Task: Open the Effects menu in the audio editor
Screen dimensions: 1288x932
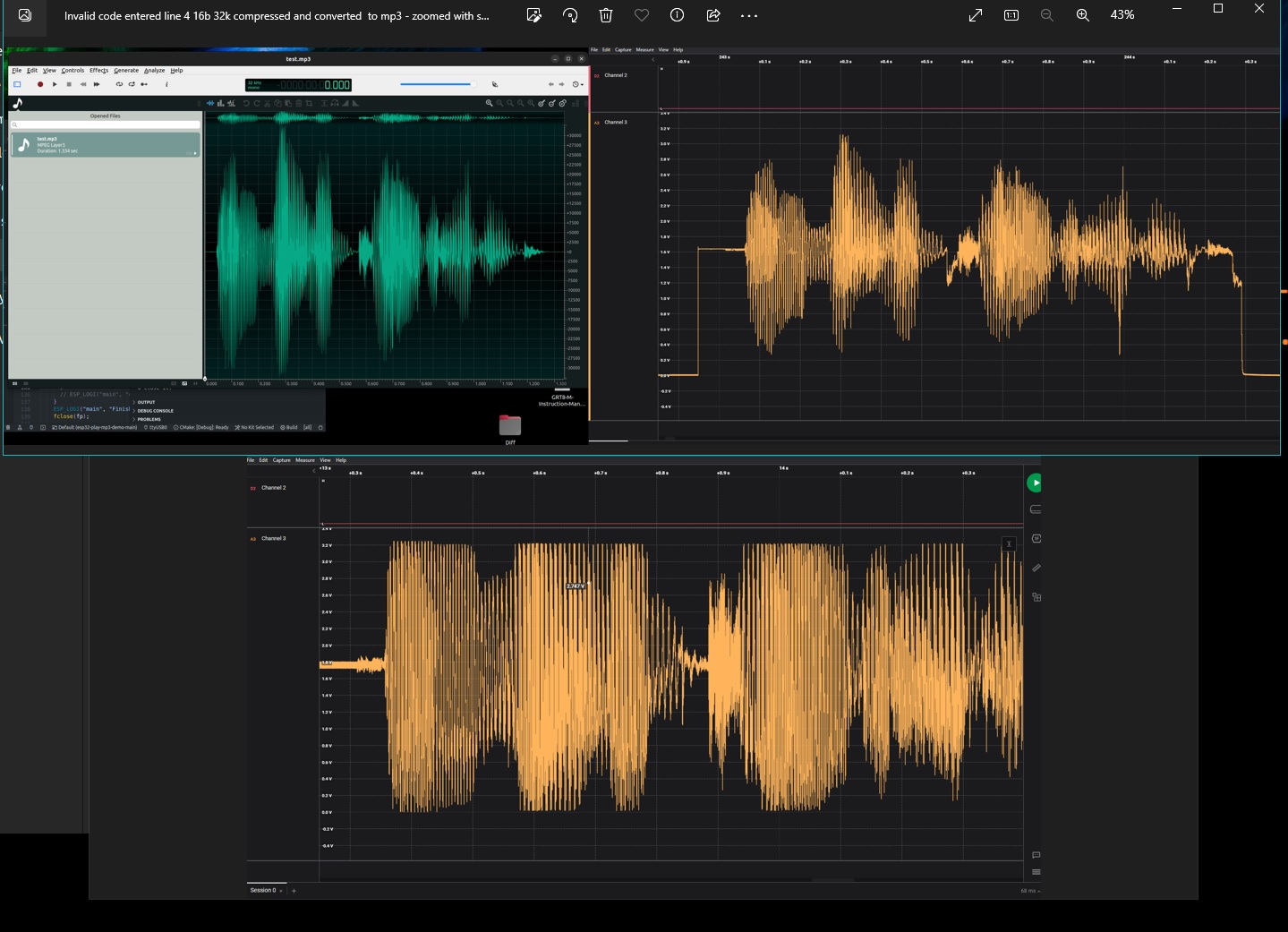Action: (x=98, y=70)
